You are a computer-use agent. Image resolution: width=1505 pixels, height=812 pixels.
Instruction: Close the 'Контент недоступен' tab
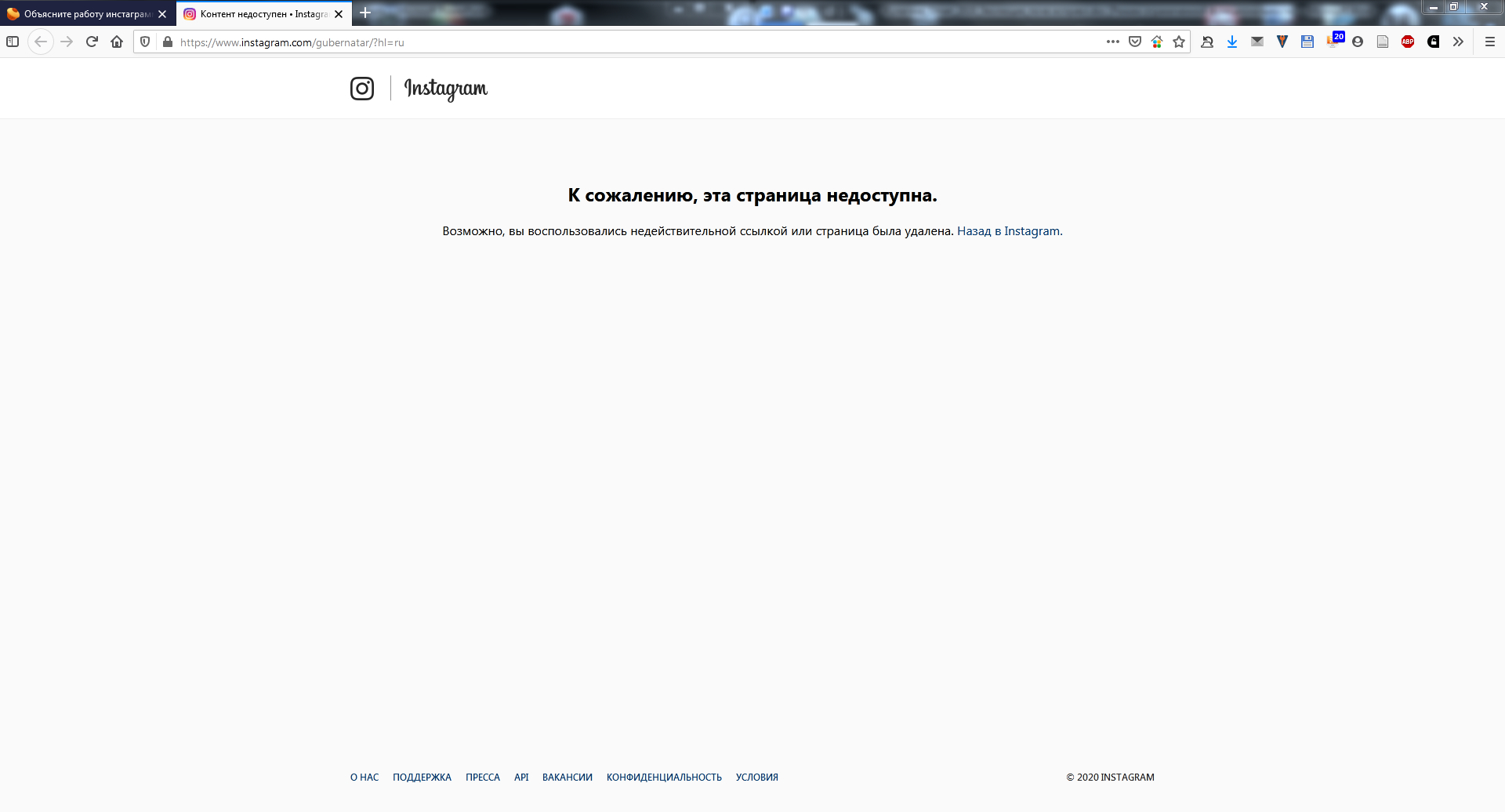point(339,14)
